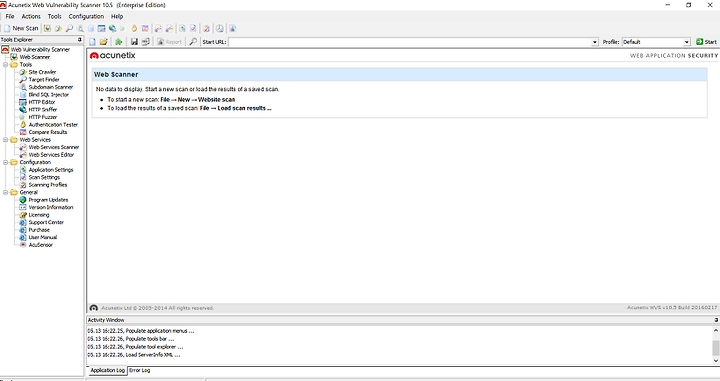Open Scan Settings toolbar icon

pyautogui.click(x=193, y=28)
